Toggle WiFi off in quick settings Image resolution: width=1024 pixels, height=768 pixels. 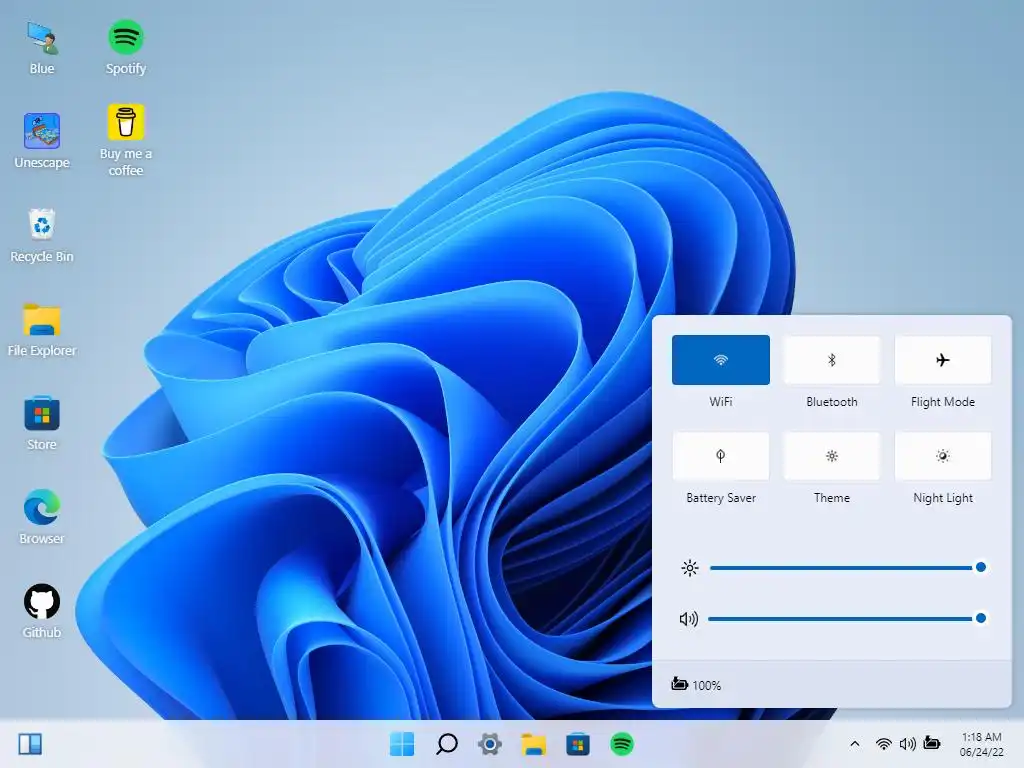point(720,360)
